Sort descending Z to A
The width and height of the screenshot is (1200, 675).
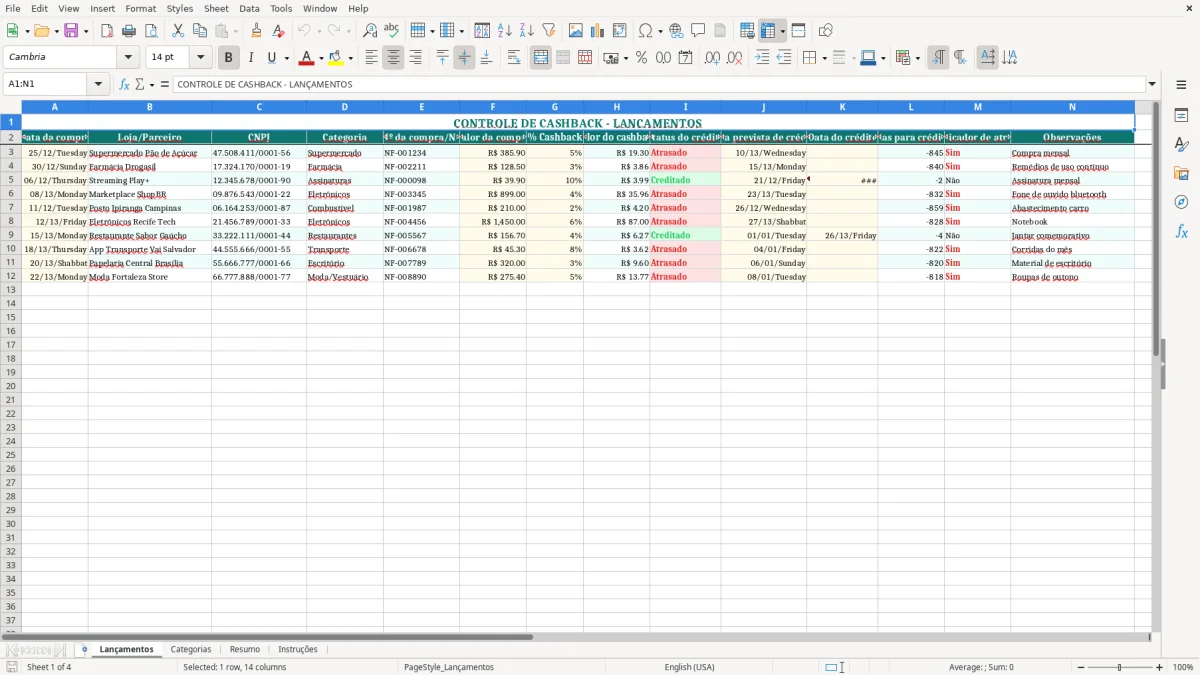pos(527,31)
